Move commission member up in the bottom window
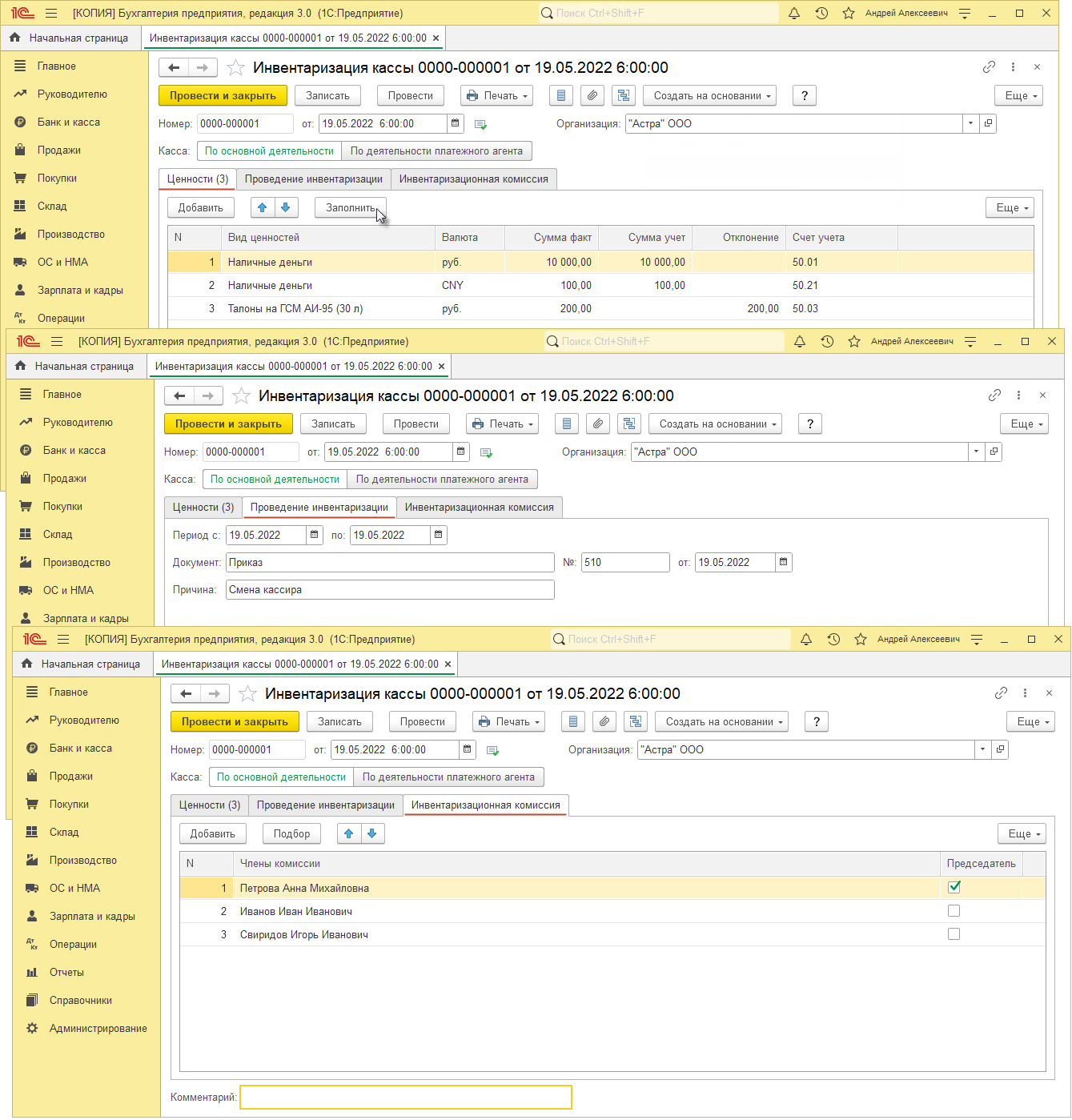 (349, 833)
